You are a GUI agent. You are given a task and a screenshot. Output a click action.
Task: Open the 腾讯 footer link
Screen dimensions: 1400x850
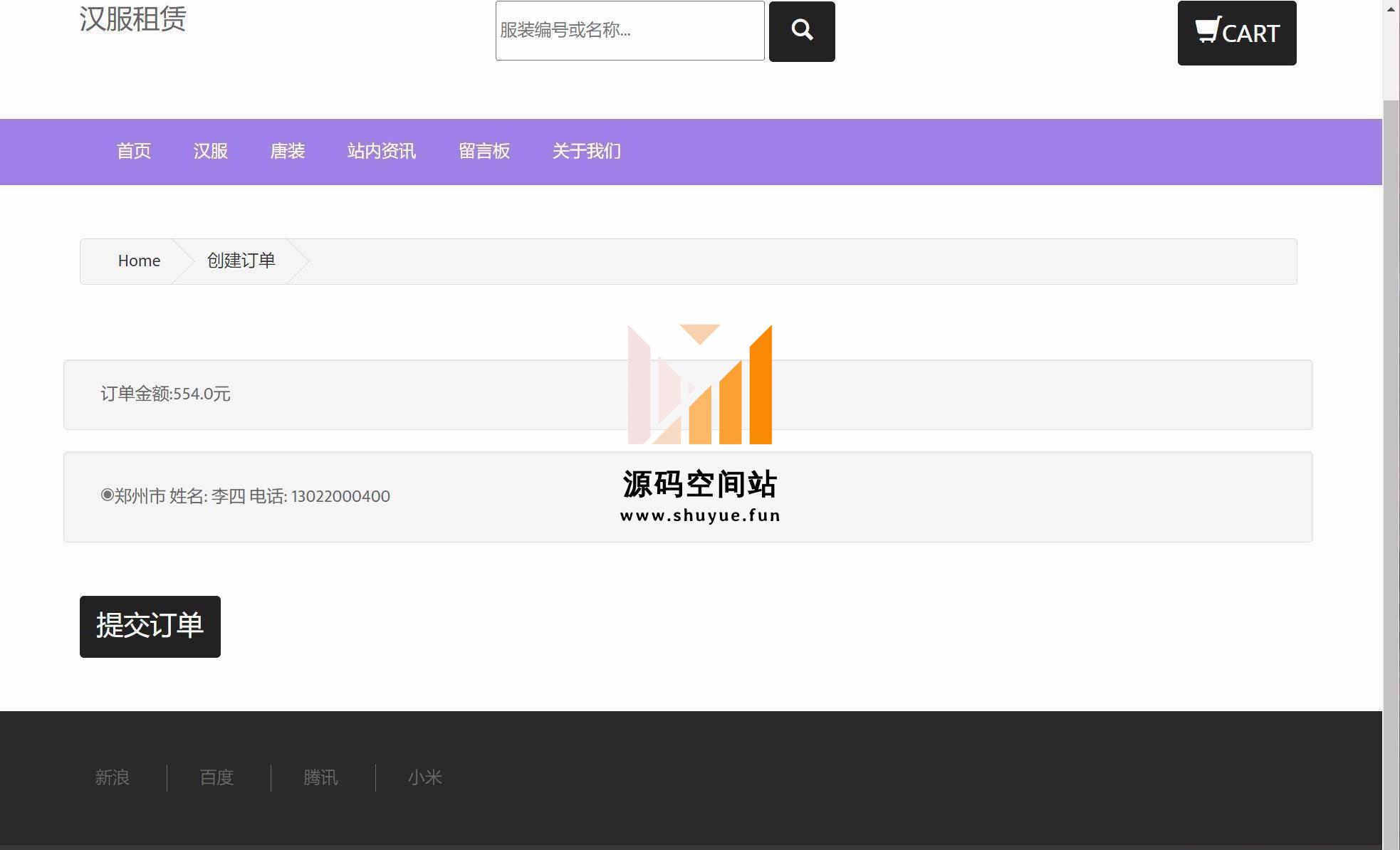coord(320,777)
